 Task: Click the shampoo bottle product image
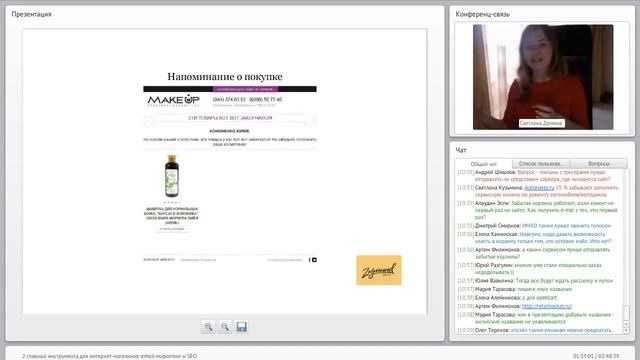click(171, 176)
